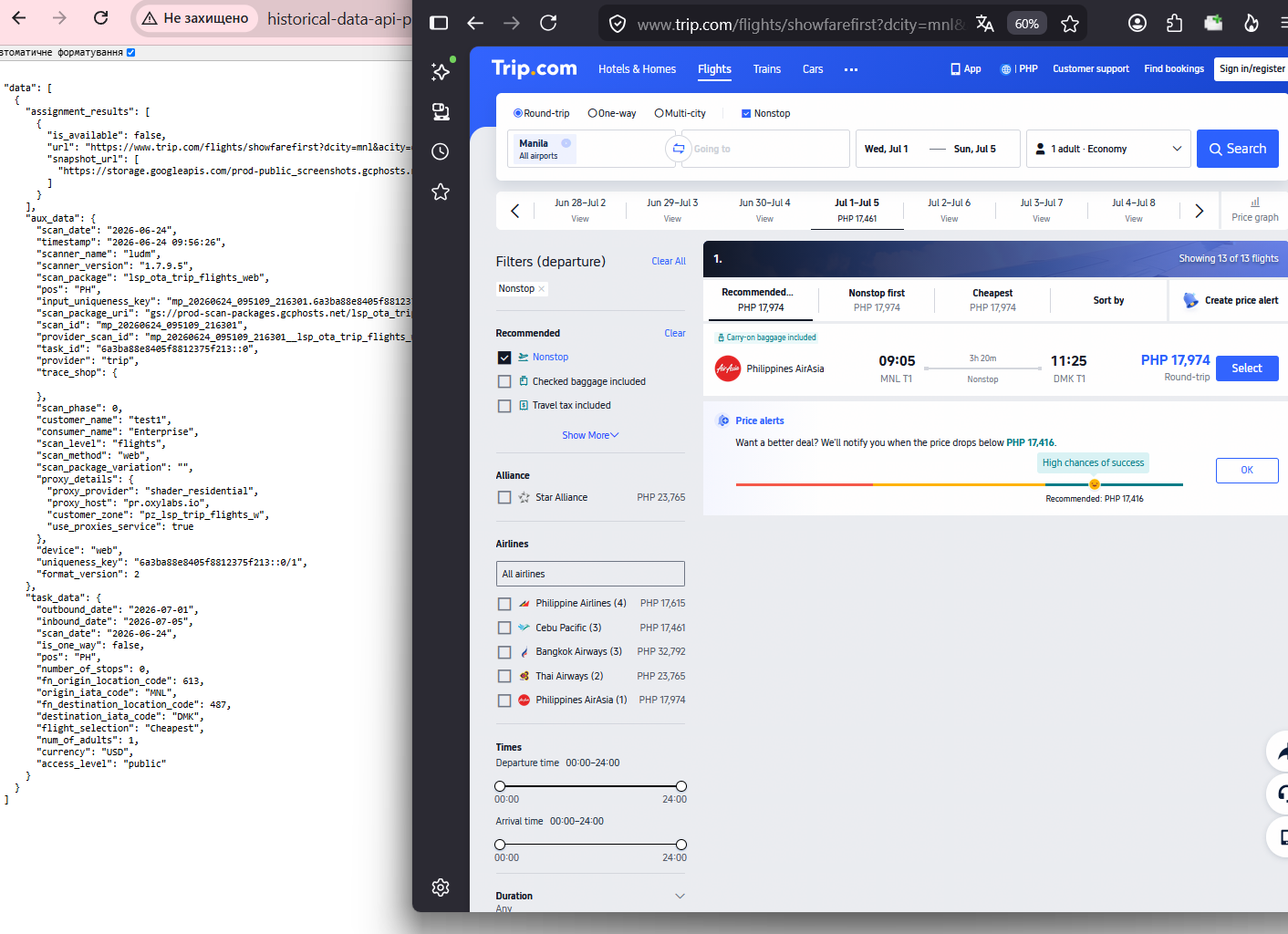The width and height of the screenshot is (1288, 934).
Task: Click the Trip.com logo
Action: (534, 68)
